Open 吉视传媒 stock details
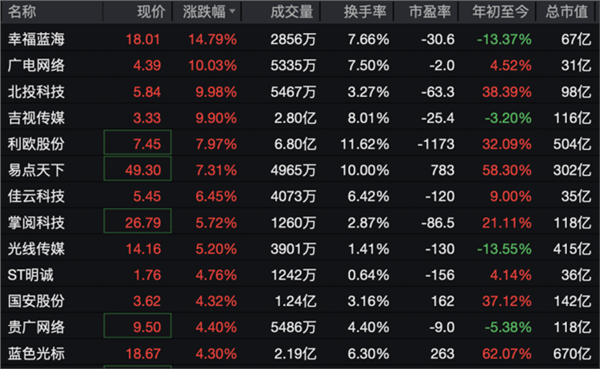Viewport: 600px width, 369px height. pos(36,118)
